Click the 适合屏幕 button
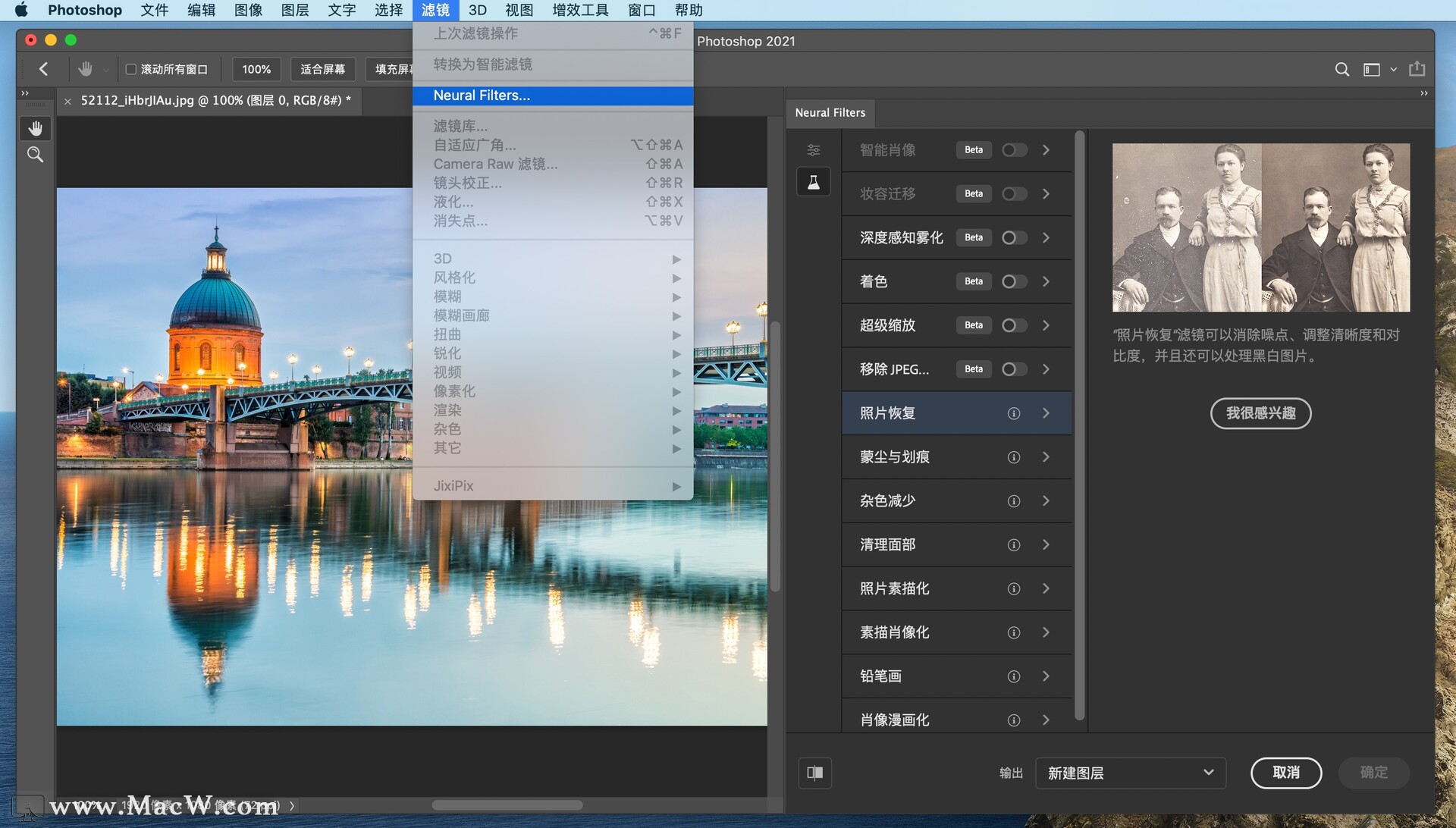The height and width of the screenshot is (828, 1456). pyautogui.click(x=323, y=69)
